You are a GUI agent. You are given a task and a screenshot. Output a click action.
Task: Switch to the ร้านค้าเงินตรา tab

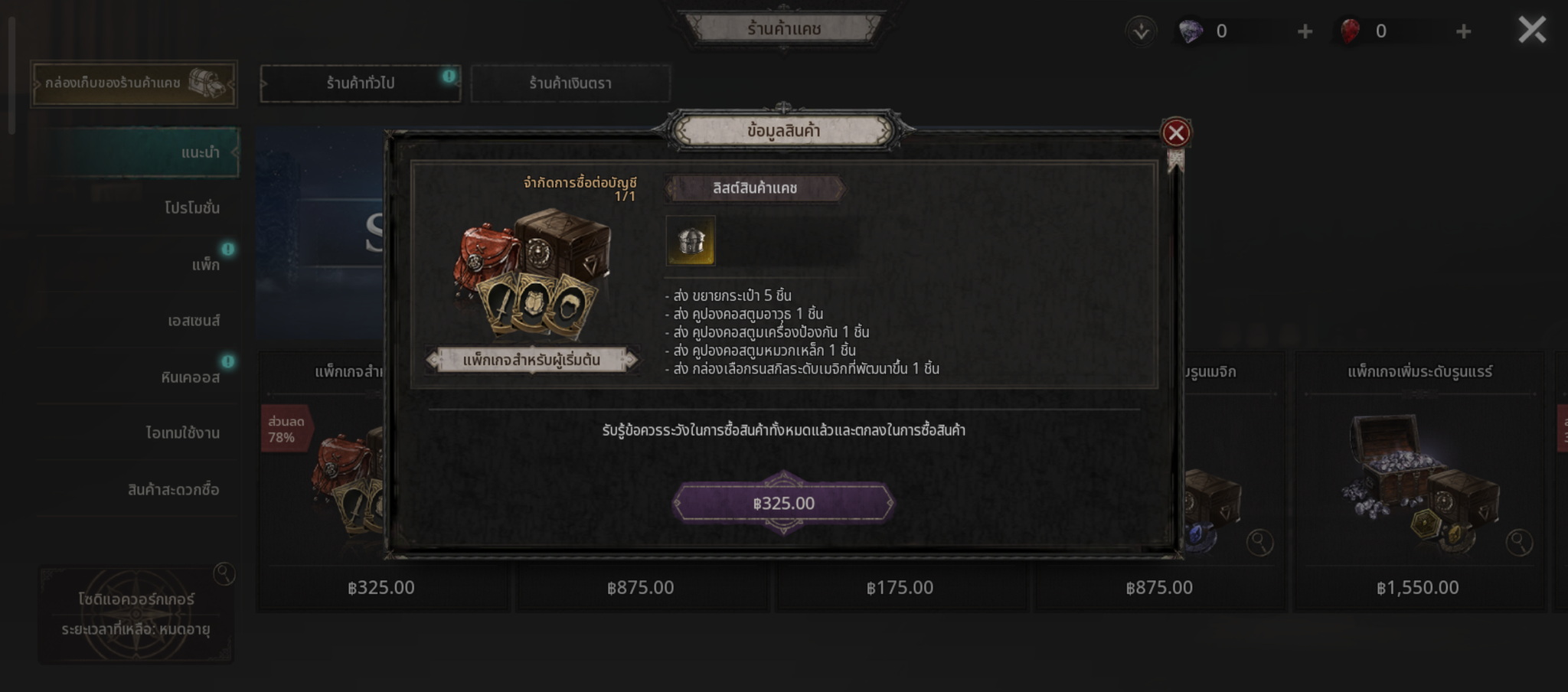570,83
